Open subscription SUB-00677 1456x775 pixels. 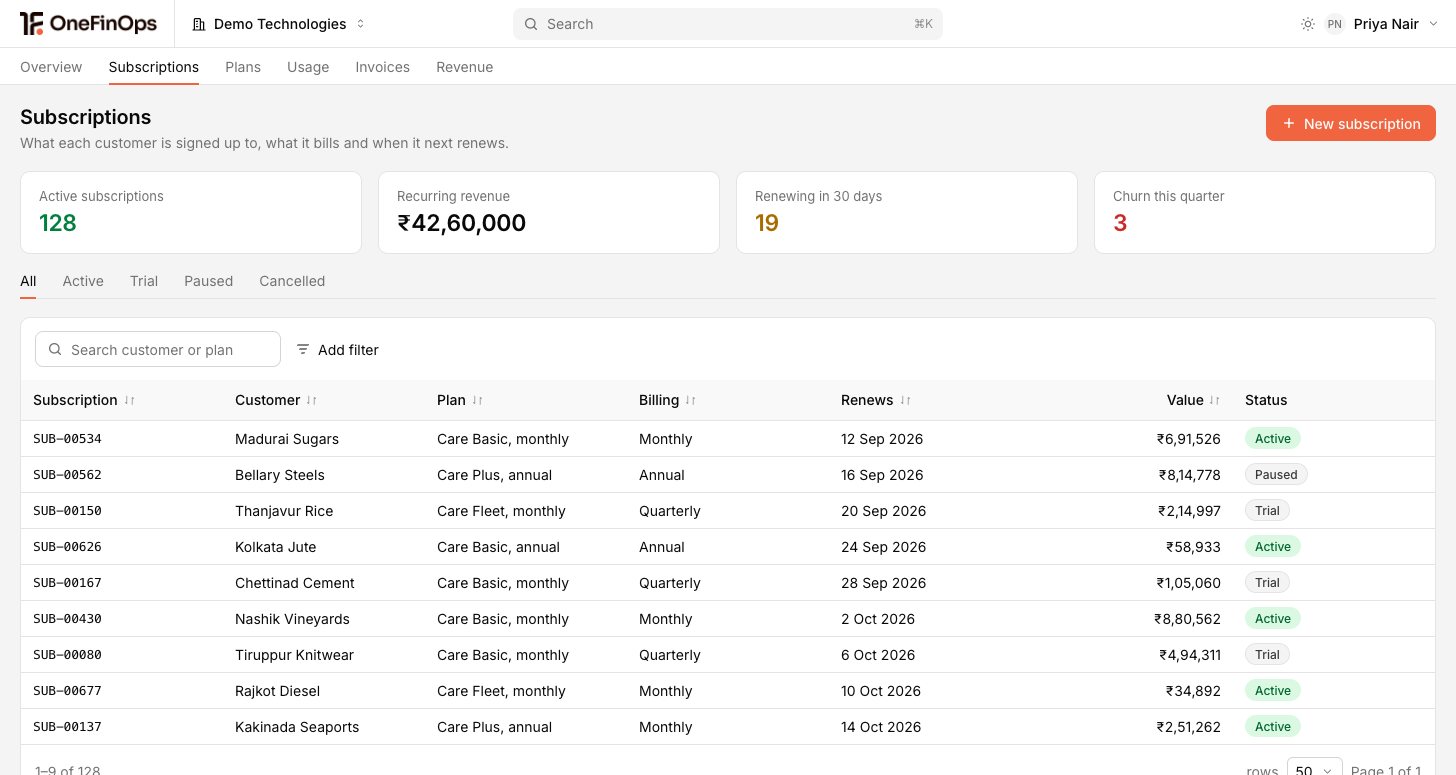click(x=67, y=691)
